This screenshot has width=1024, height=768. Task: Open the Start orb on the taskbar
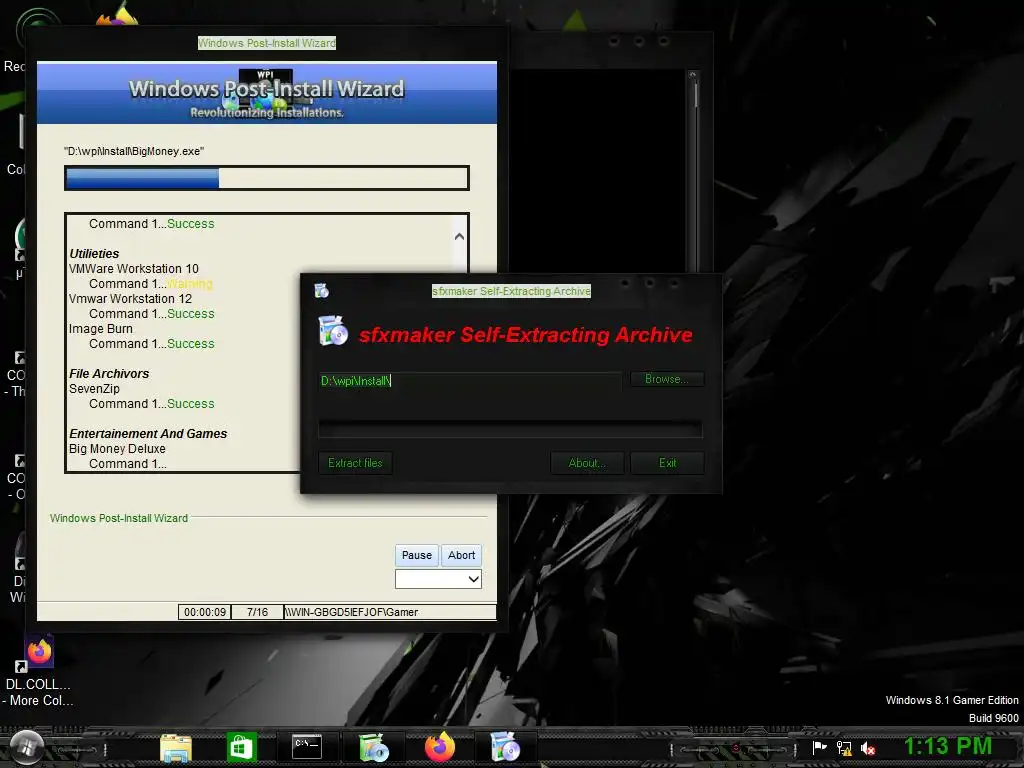click(27, 746)
